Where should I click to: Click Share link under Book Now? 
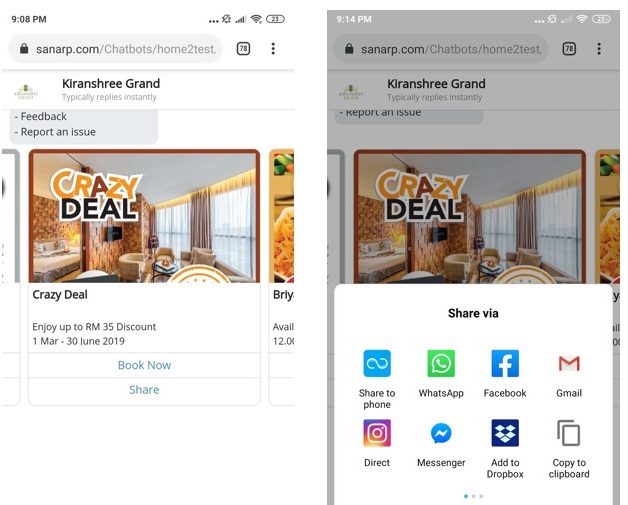[144, 390]
